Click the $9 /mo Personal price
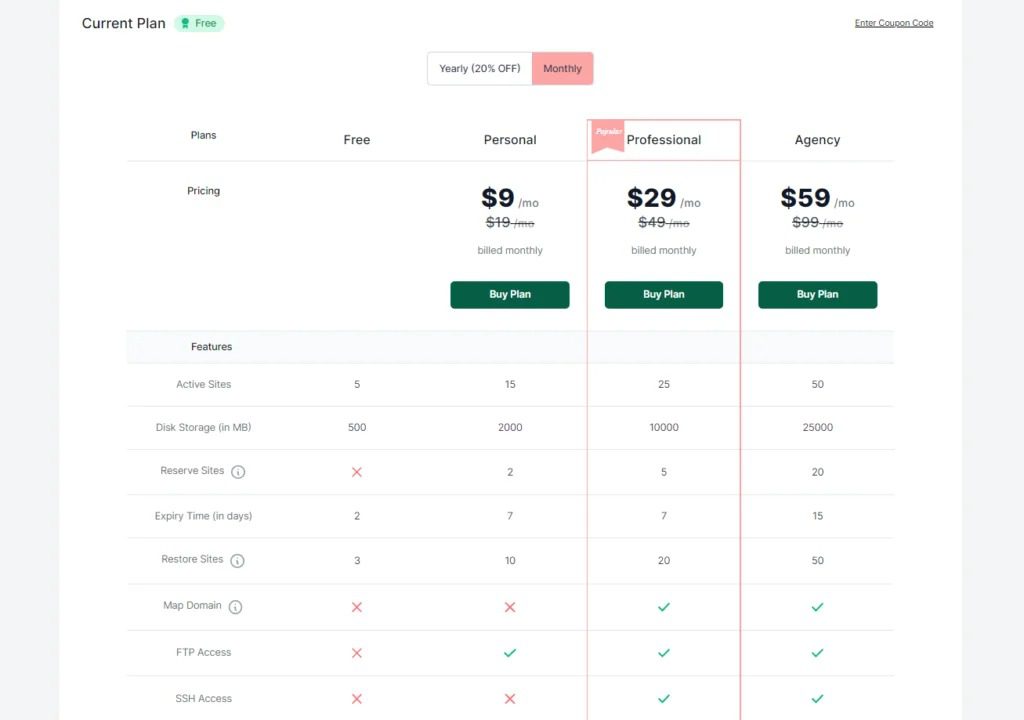 (x=510, y=198)
